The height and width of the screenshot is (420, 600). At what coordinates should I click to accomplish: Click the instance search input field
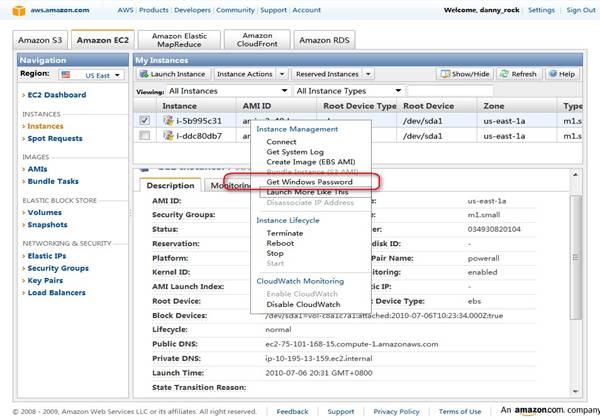(450, 90)
